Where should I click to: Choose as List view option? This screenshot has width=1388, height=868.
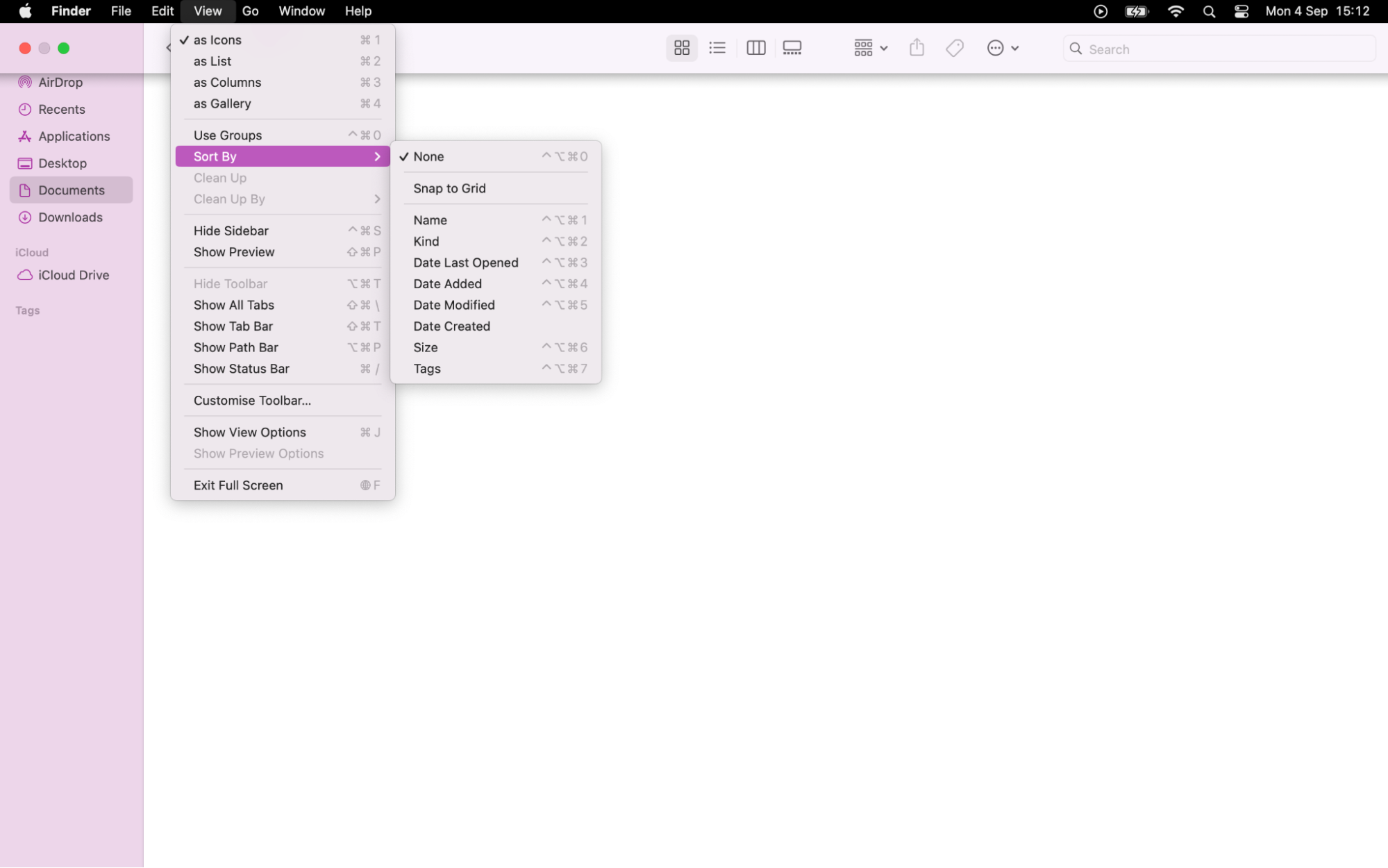point(283,61)
